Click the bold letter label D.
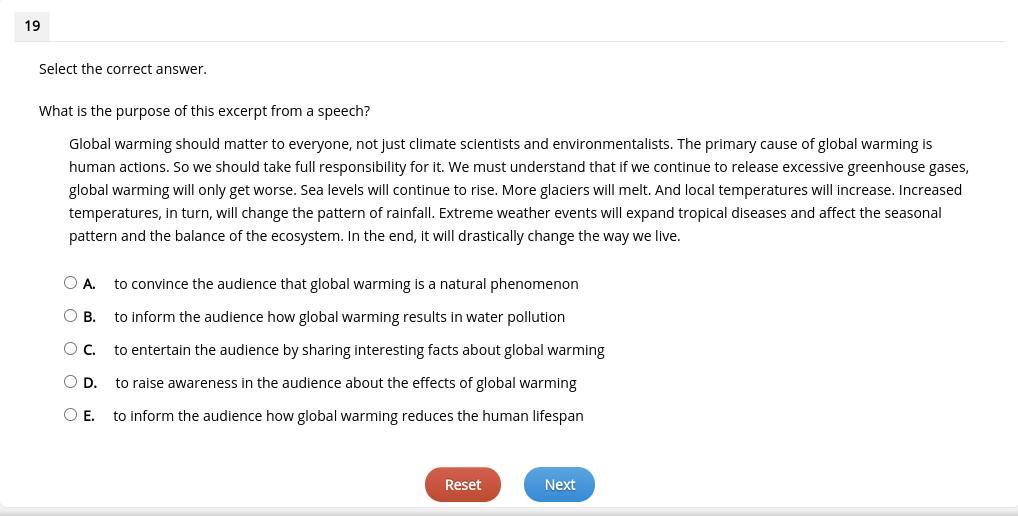 90,384
